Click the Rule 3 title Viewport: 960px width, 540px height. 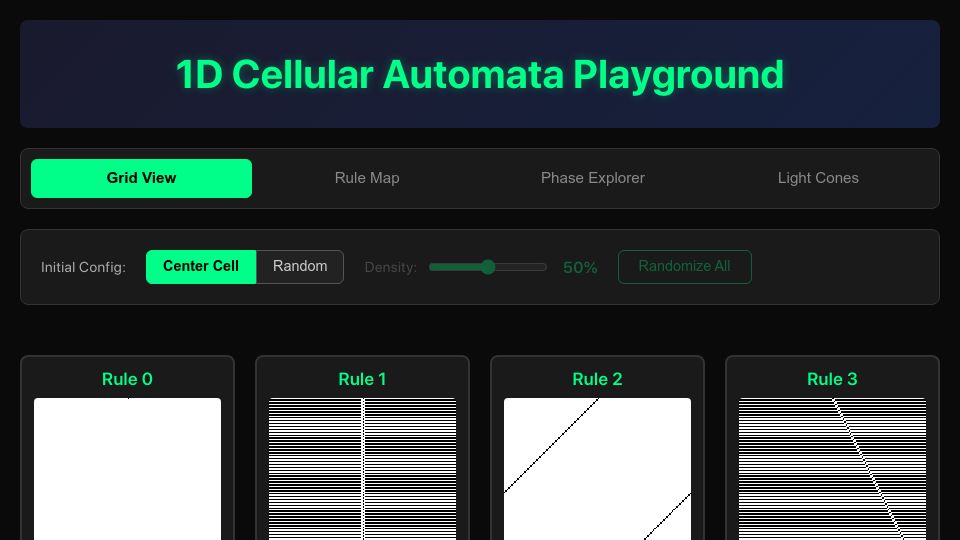(833, 379)
